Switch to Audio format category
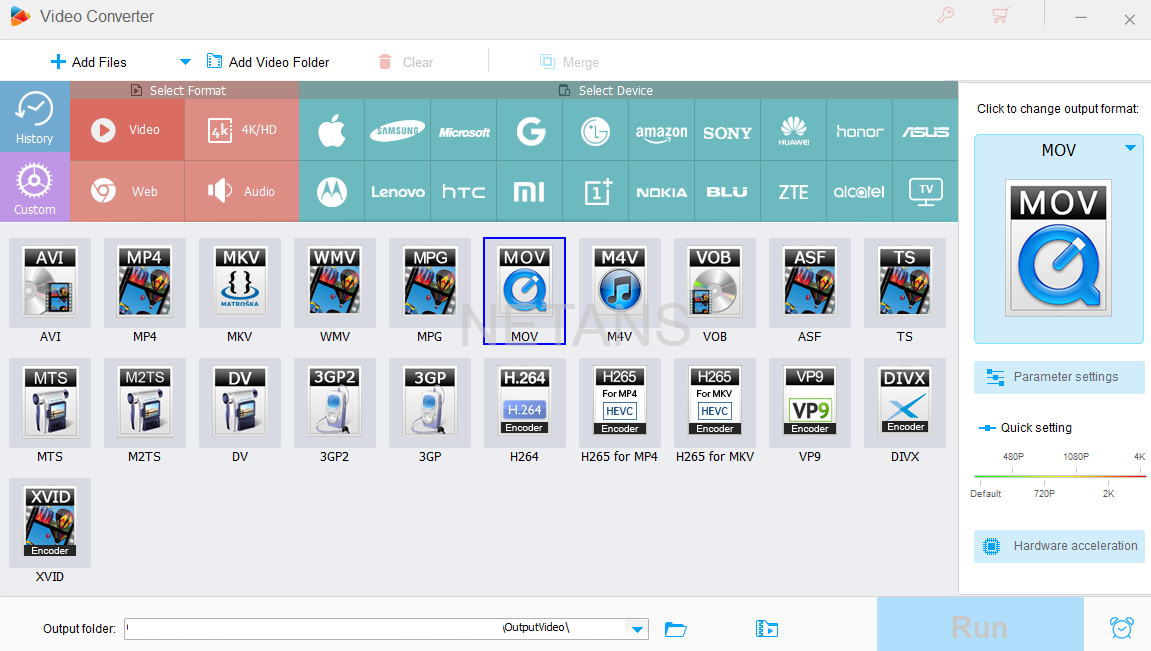 coord(242,191)
